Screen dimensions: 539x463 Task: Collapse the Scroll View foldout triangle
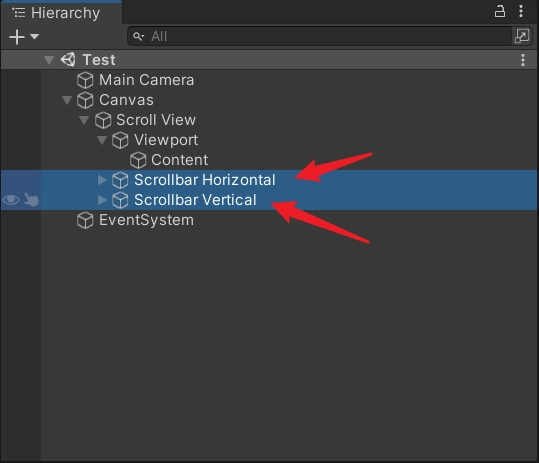point(84,120)
